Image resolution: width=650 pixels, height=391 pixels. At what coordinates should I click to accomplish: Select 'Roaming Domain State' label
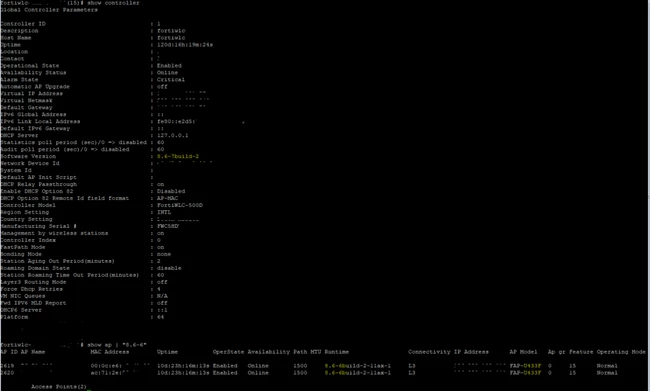pyautogui.click(x=35, y=268)
